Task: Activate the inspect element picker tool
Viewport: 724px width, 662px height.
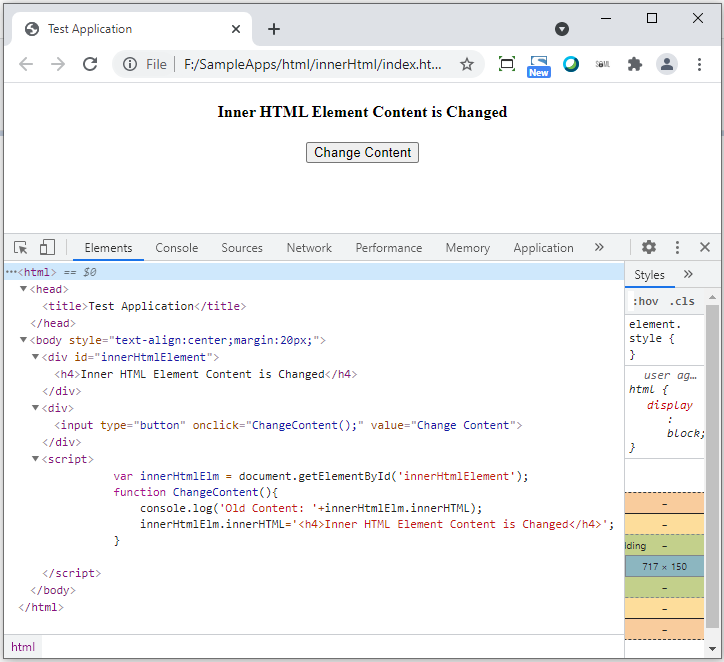Action: (x=20, y=247)
